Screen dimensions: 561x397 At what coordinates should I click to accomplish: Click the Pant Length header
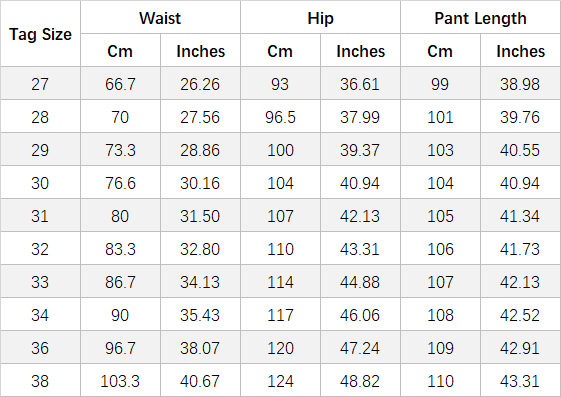tap(480, 18)
